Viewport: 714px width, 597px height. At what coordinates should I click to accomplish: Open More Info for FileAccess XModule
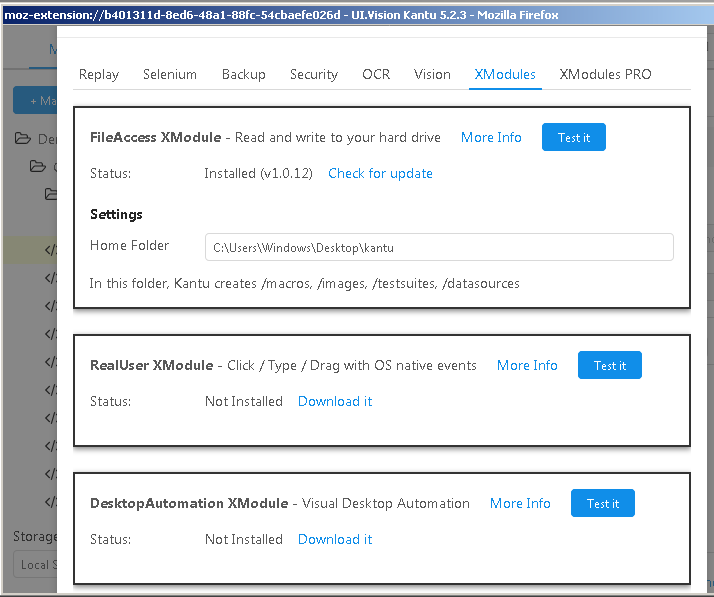click(x=491, y=137)
